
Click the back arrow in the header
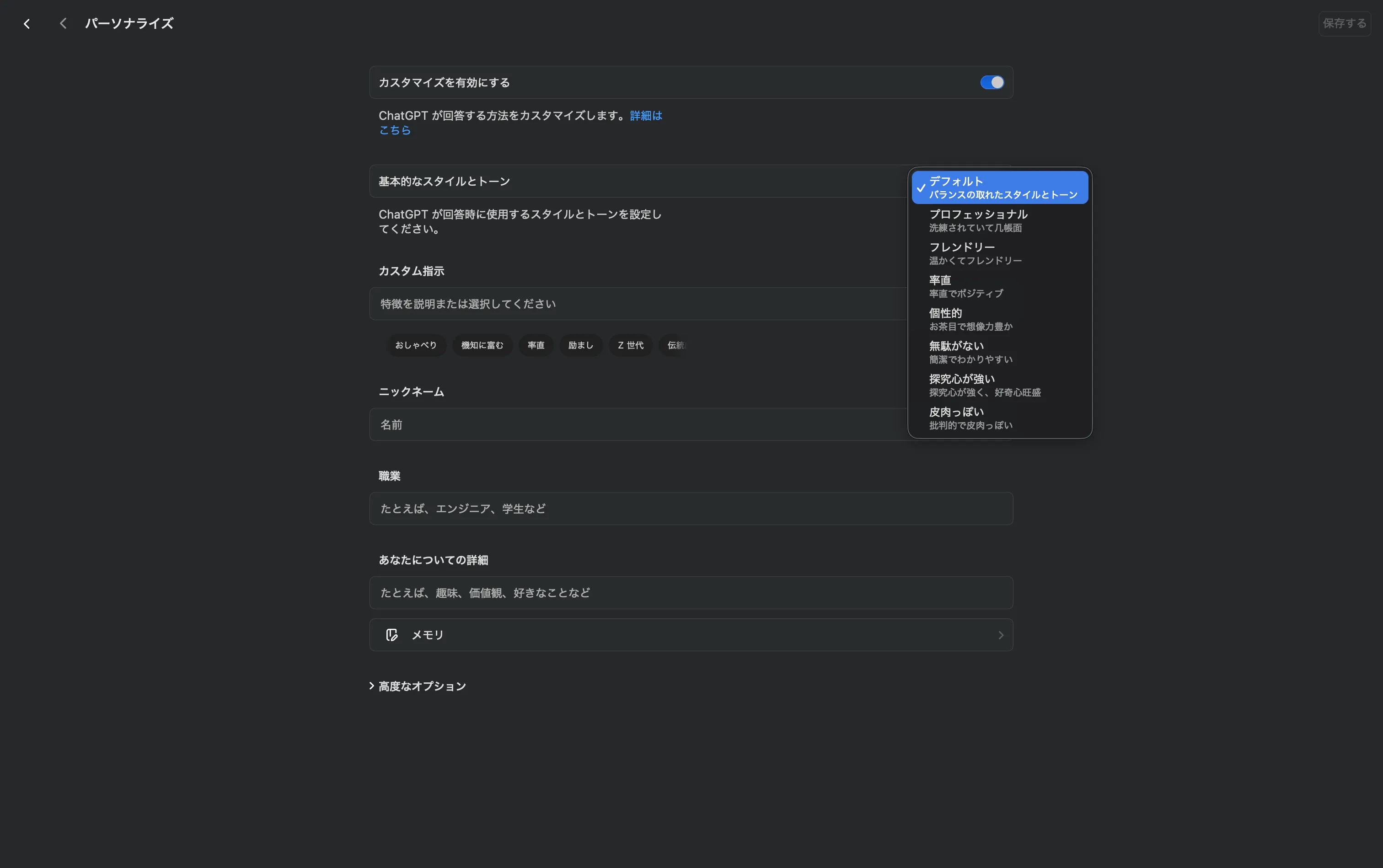pyautogui.click(x=27, y=23)
